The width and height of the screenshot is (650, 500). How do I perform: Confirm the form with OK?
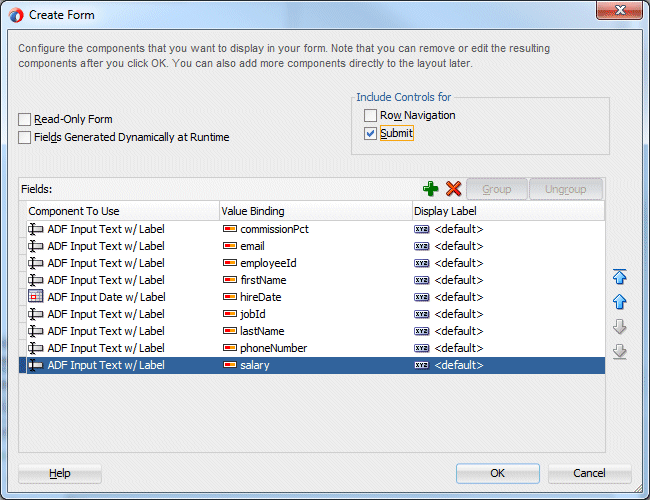click(x=497, y=473)
